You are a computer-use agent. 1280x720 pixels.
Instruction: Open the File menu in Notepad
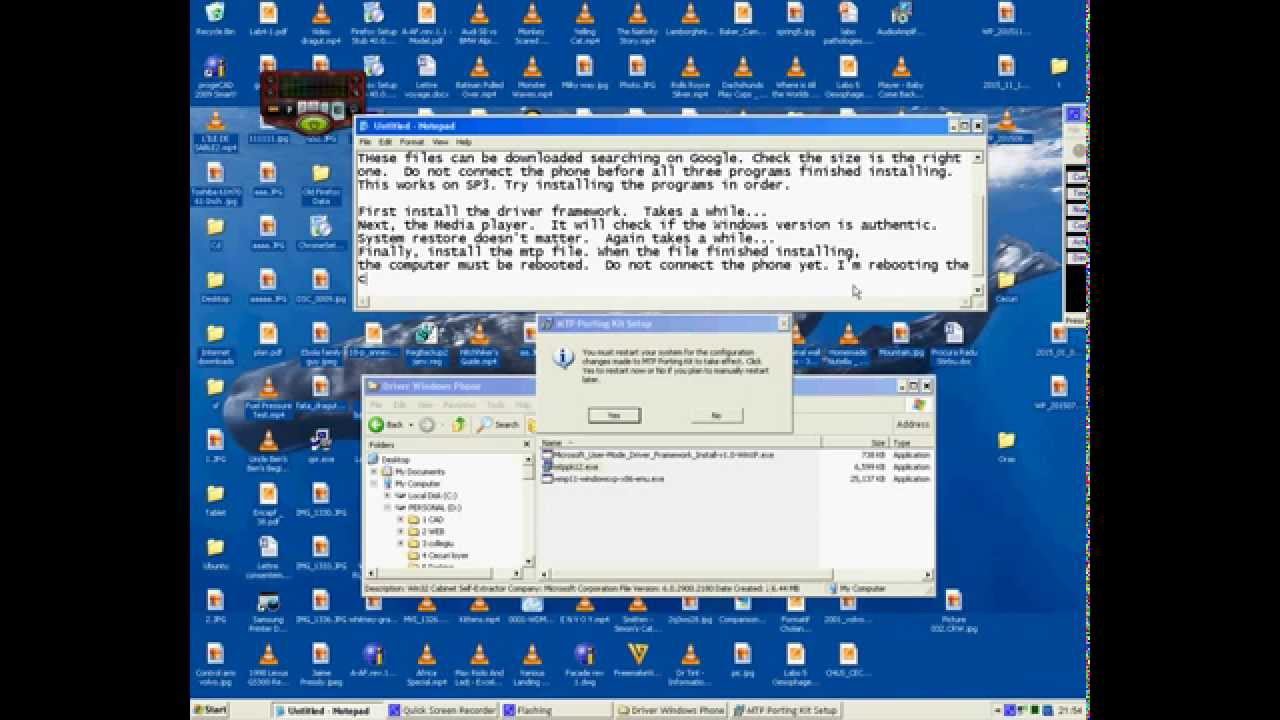tap(365, 142)
